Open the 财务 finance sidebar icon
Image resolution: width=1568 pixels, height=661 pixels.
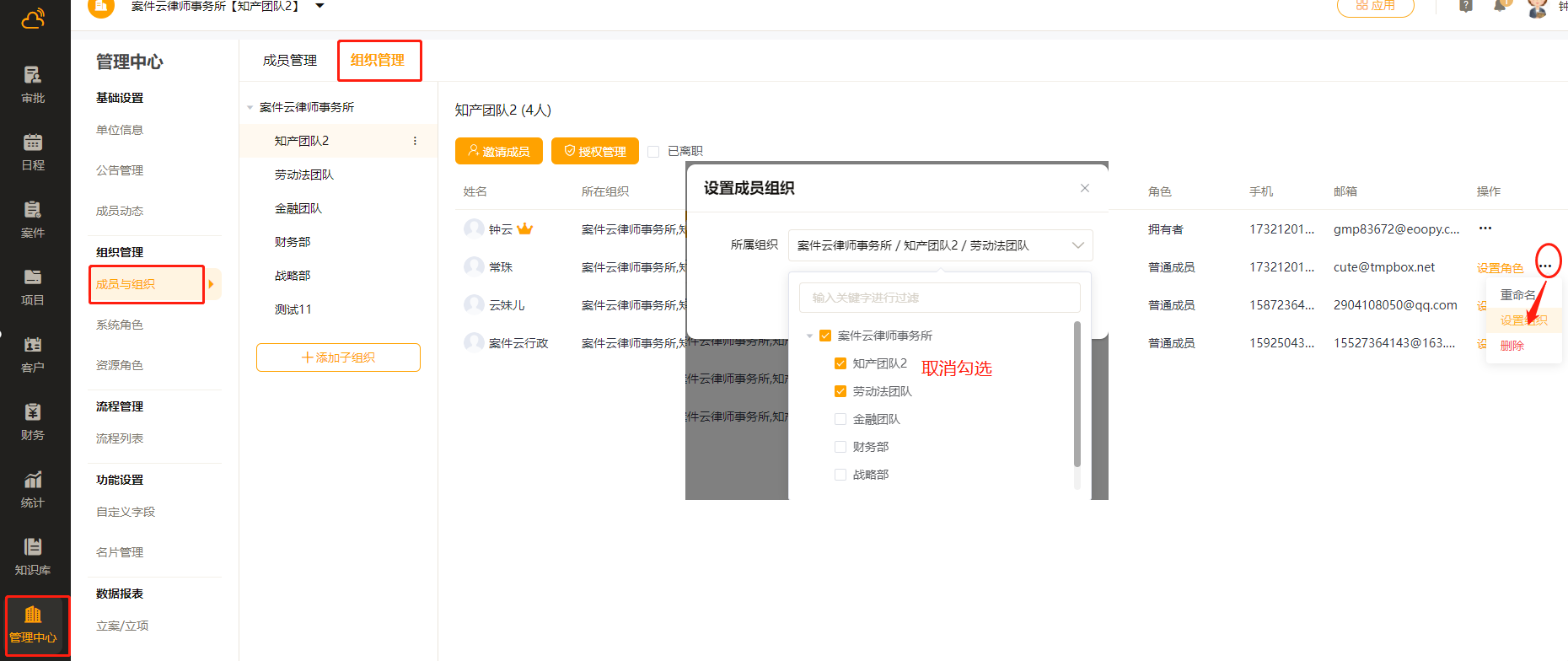point(33,421)
